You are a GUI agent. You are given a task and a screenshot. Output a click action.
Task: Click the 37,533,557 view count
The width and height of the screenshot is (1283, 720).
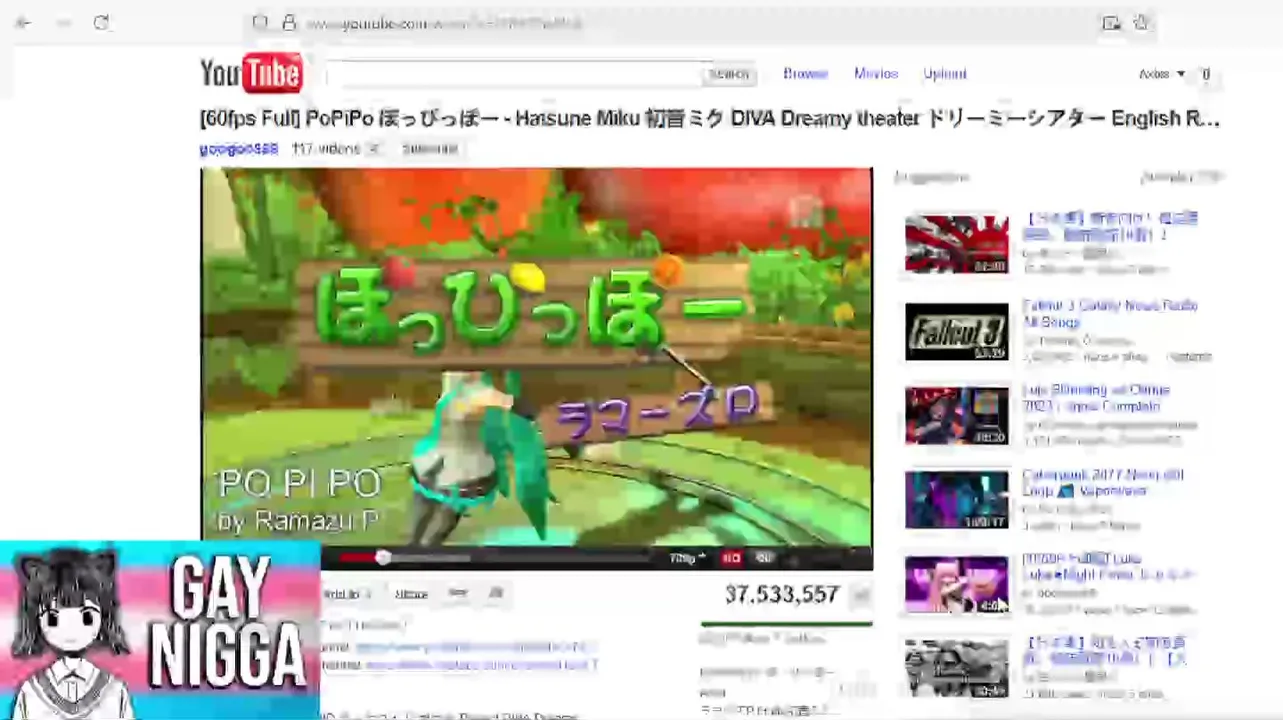[782, 595]
